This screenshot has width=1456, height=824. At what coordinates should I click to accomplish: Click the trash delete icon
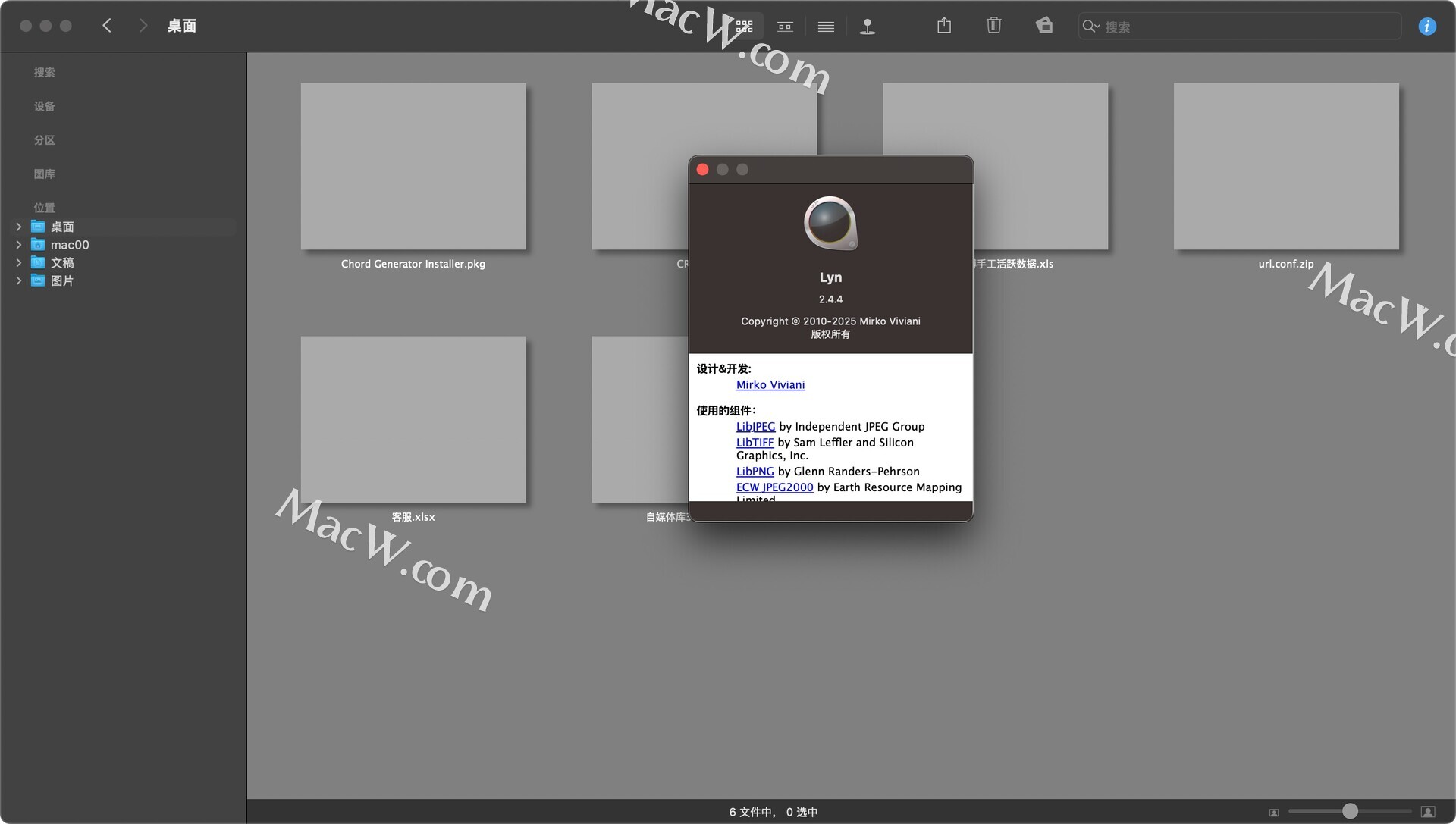pyautogui.click(x=994, y=26)
